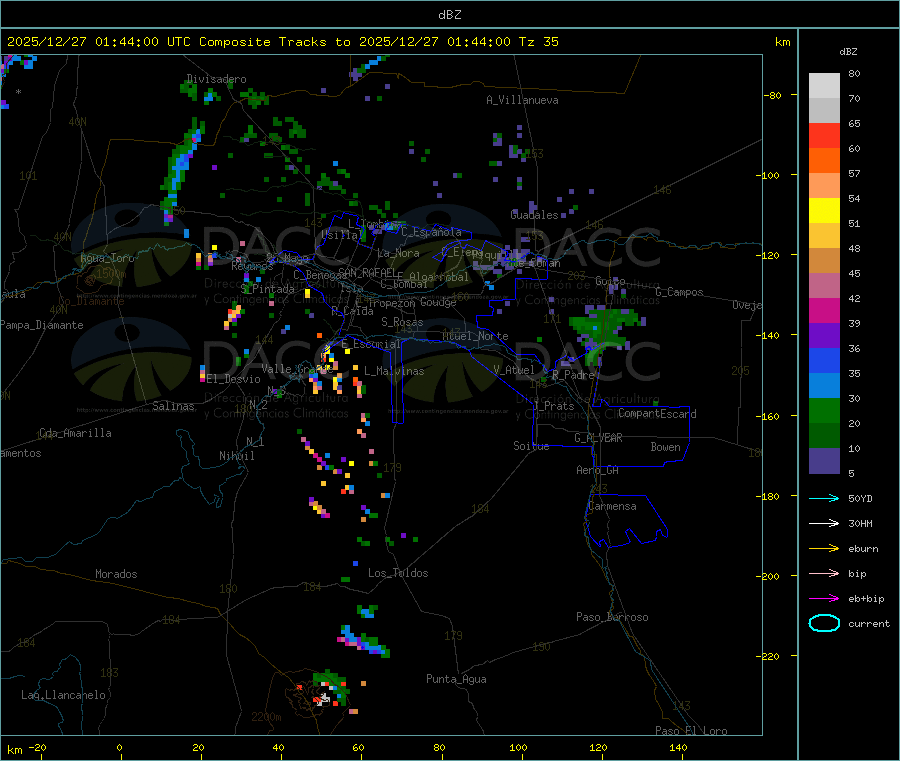Click the 50YD cyan arrow legend icon

click(x=824, y=498)
